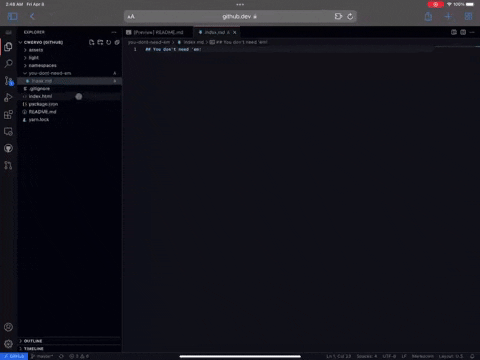Close the index.md editor tab

point(235,32)
